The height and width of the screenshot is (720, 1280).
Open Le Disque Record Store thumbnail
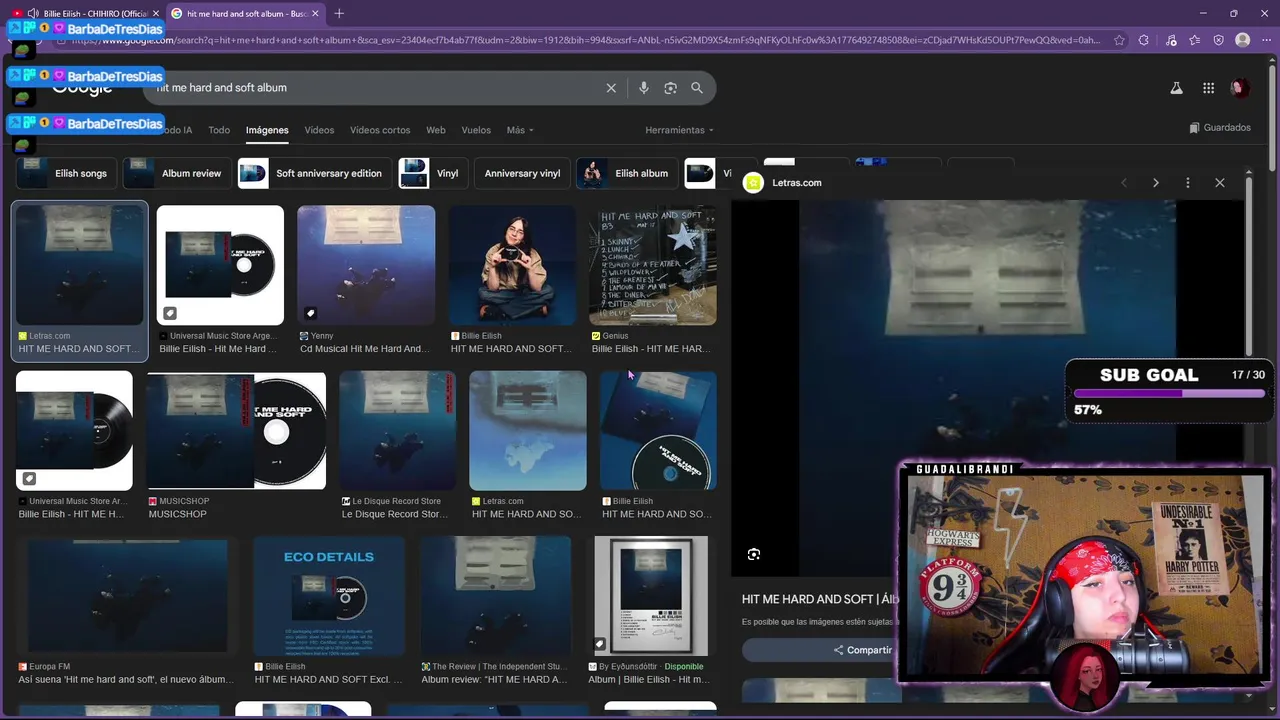point(397,430)
